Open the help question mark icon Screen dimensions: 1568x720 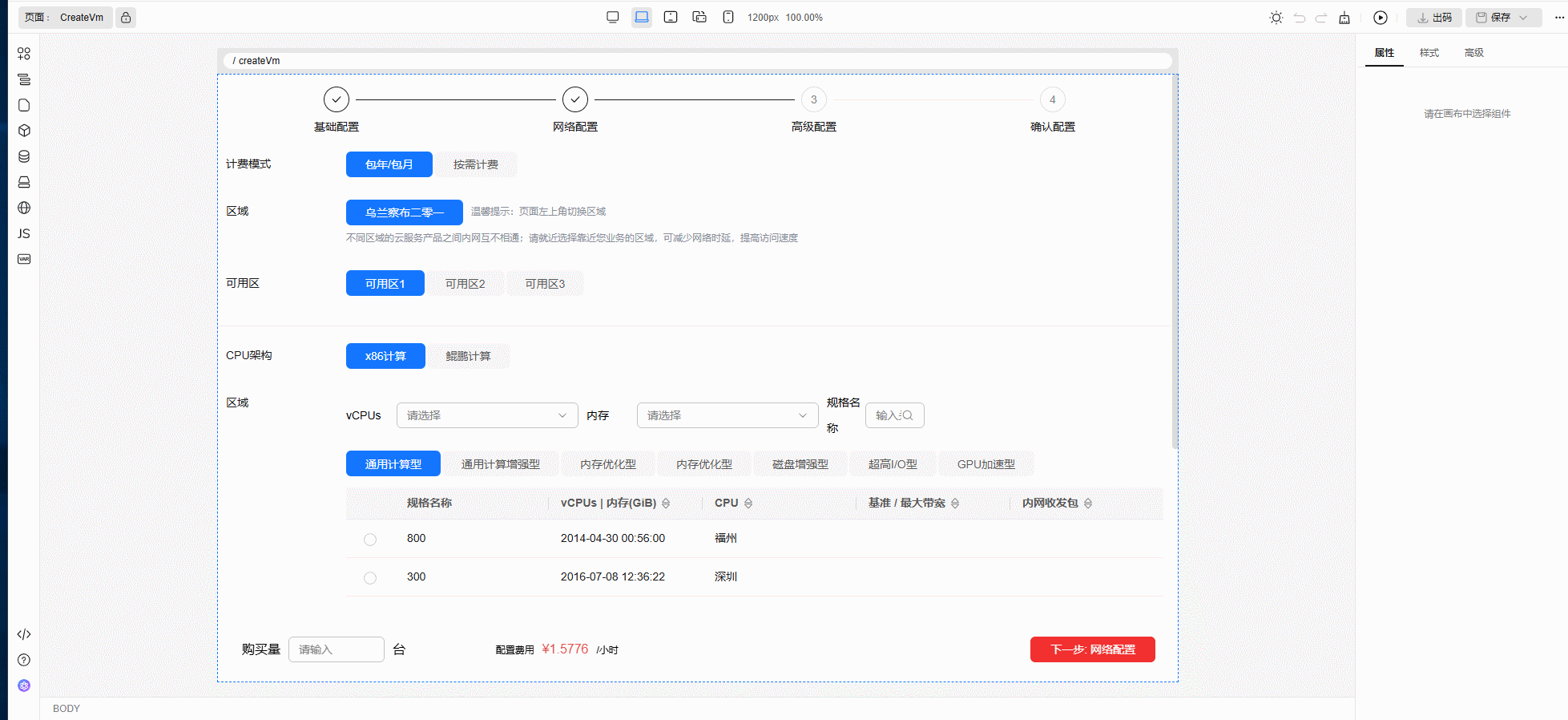click(24, 660)
